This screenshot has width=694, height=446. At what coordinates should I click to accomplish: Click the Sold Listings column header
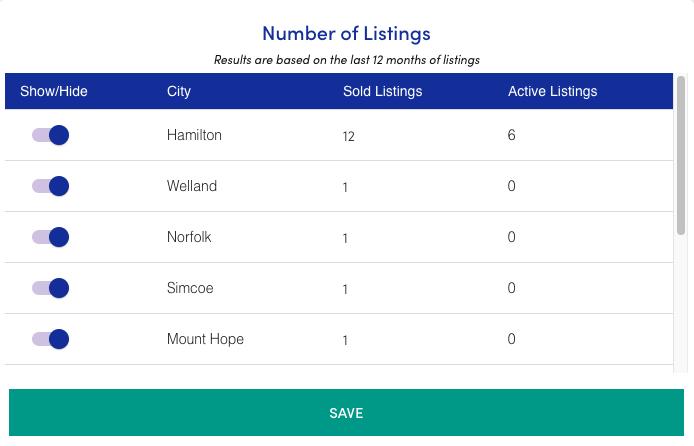[382, 91]
